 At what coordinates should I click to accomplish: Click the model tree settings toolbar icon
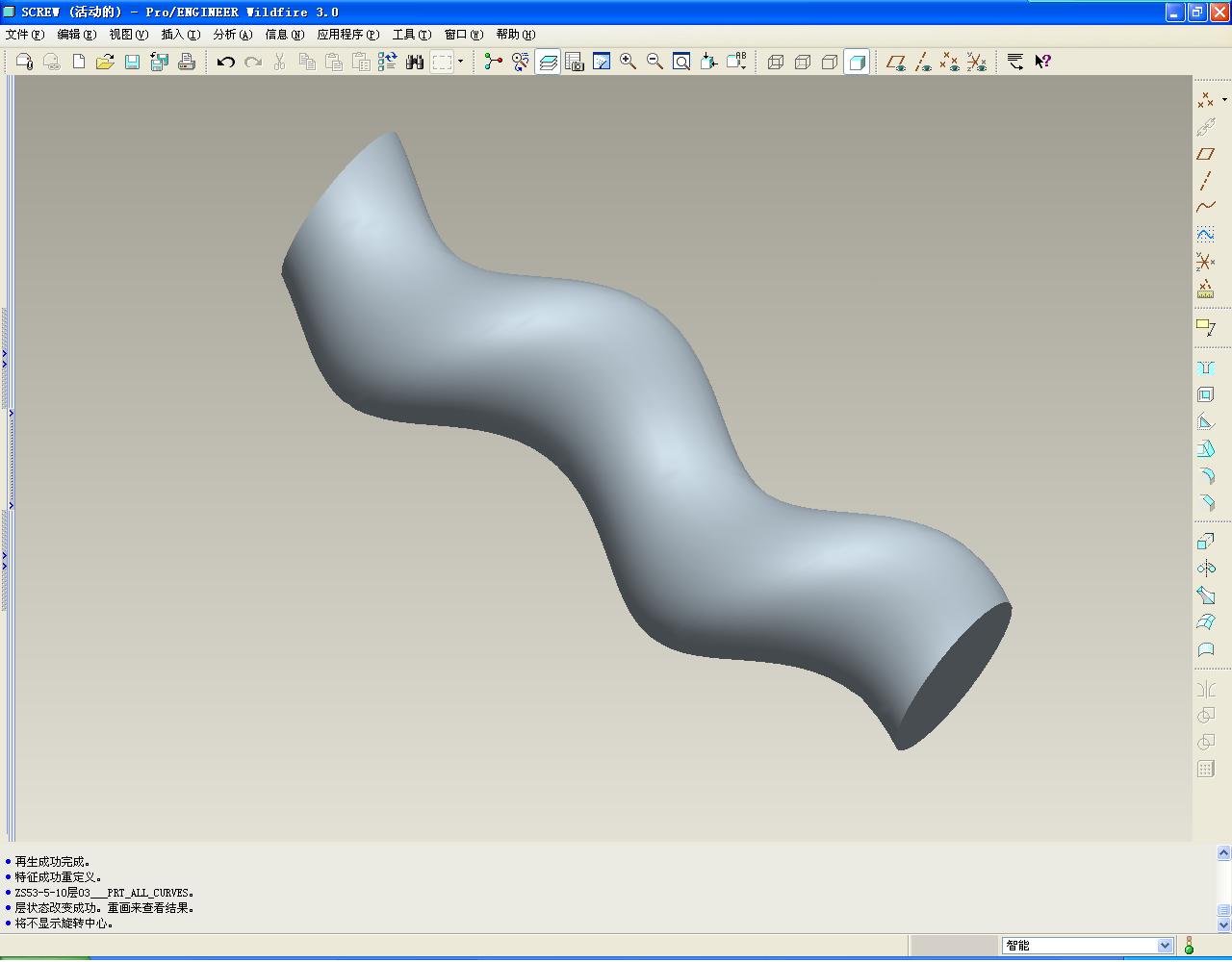(x=1015, y=62)
